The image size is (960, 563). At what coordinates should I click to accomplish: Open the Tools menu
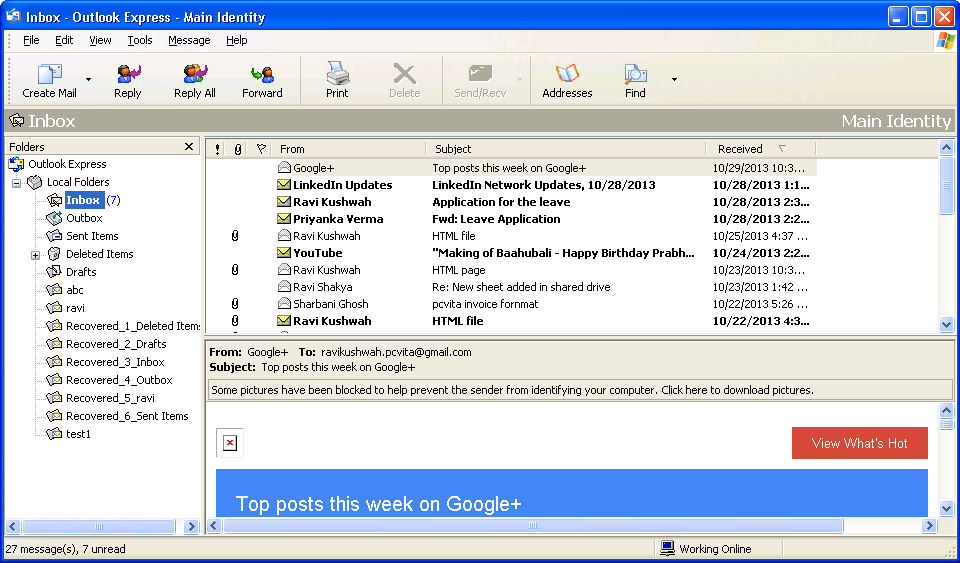[x=140, y=40]
